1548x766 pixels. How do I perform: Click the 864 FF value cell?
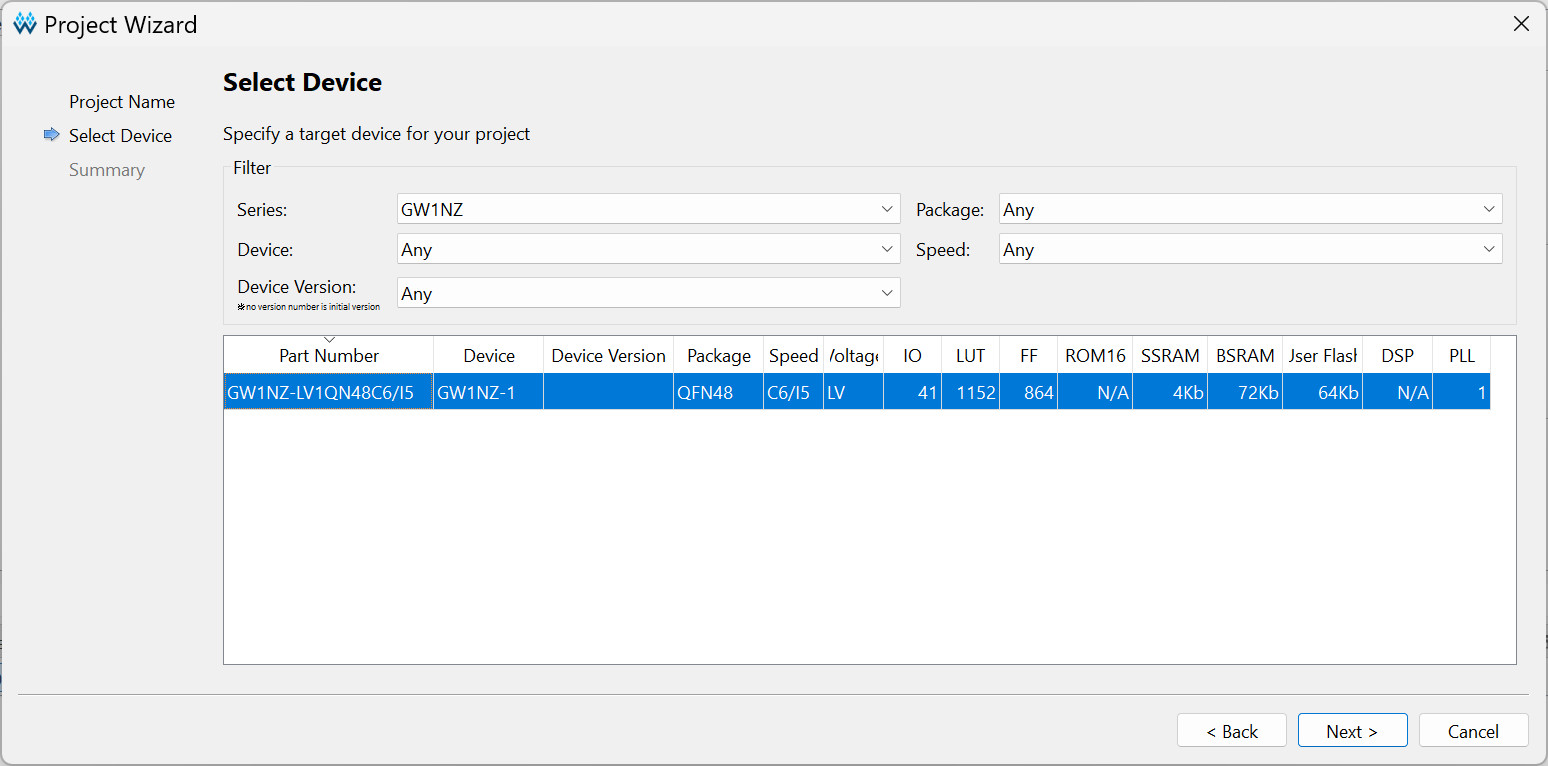(x=1029, y=392)
